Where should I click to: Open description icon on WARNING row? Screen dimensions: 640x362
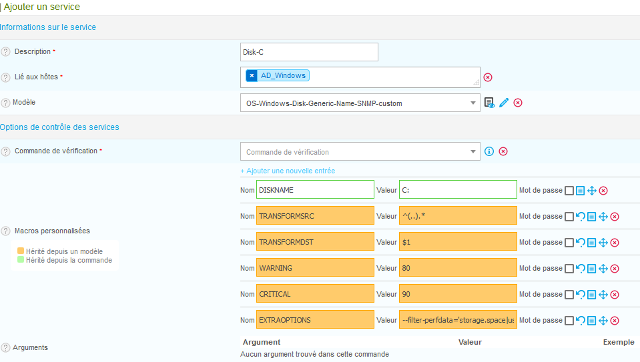[591, 269]
